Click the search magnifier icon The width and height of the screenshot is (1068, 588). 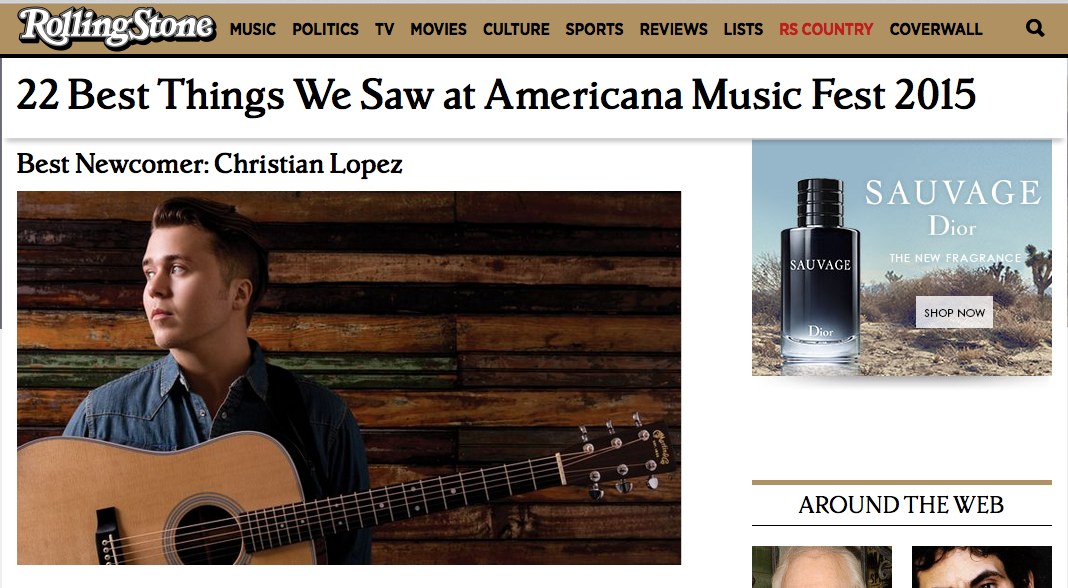click(x=1035, y=29)
